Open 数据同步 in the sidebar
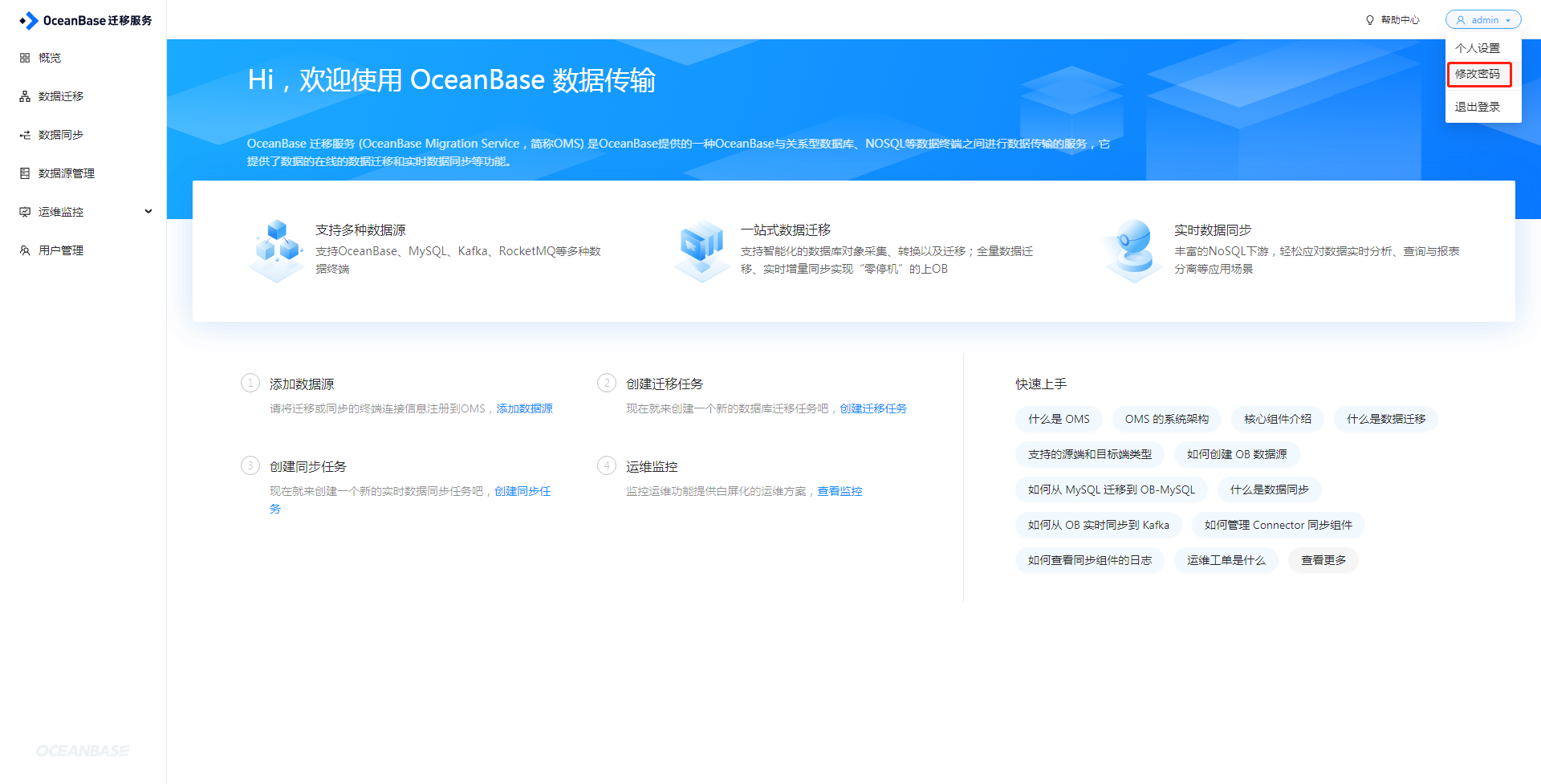Image resolution: width=1541 pixels, height=784 pixels. pyautogui.click(x=61, y=135)
